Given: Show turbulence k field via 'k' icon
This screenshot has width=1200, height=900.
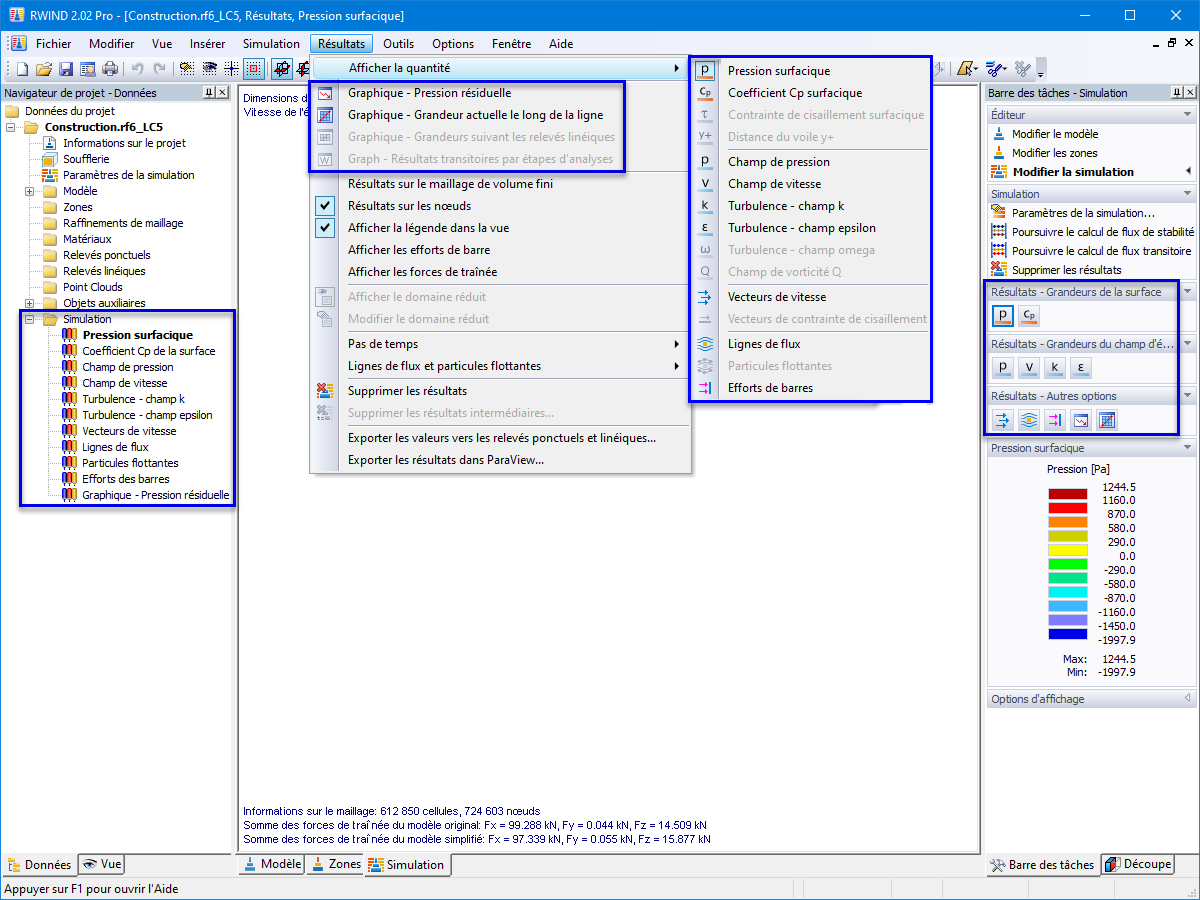Looking at the screenshot, I should 1055,368.
